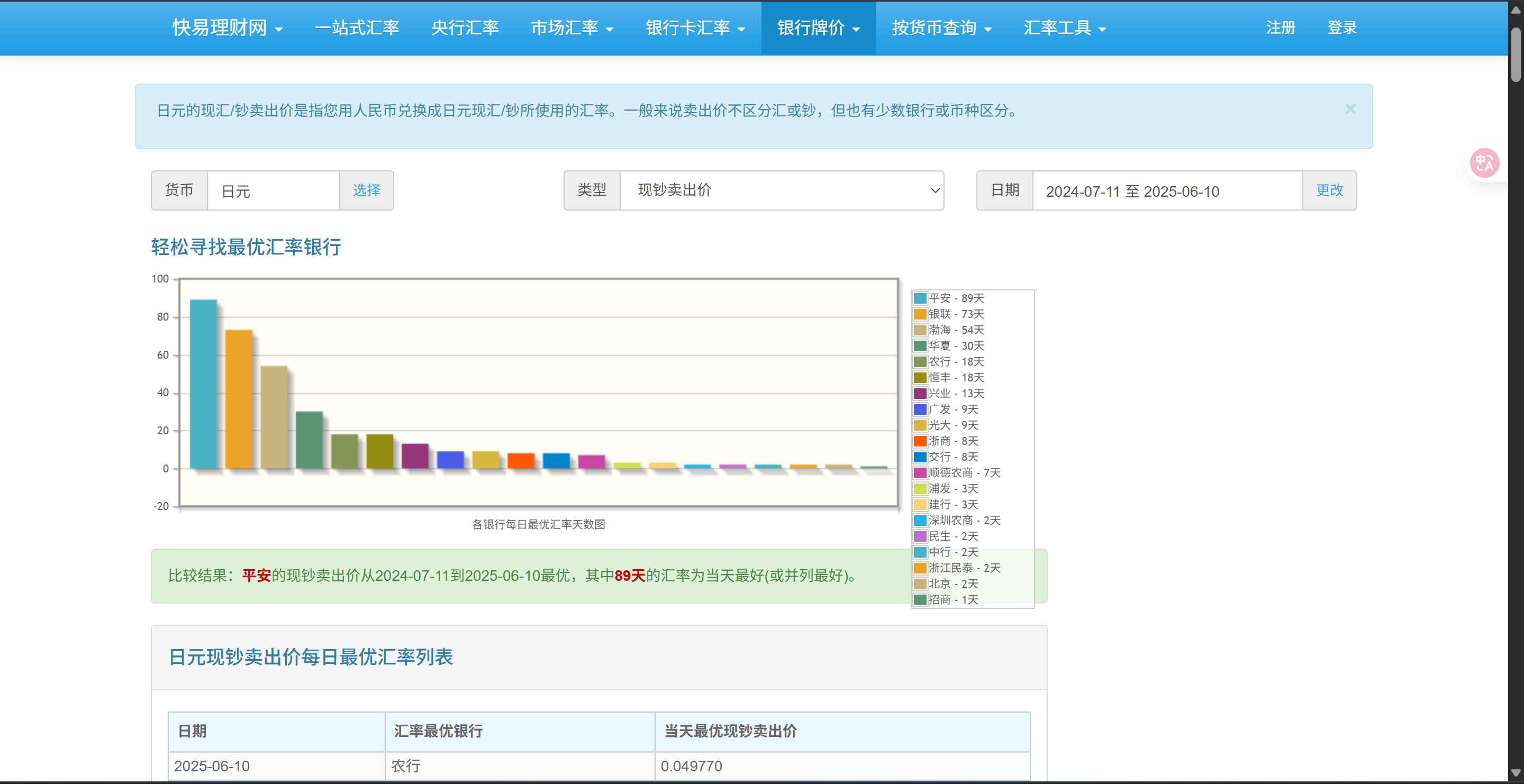1524x784 pixels.
Task: Click the 注册 link
Action: click(1280, 28)
